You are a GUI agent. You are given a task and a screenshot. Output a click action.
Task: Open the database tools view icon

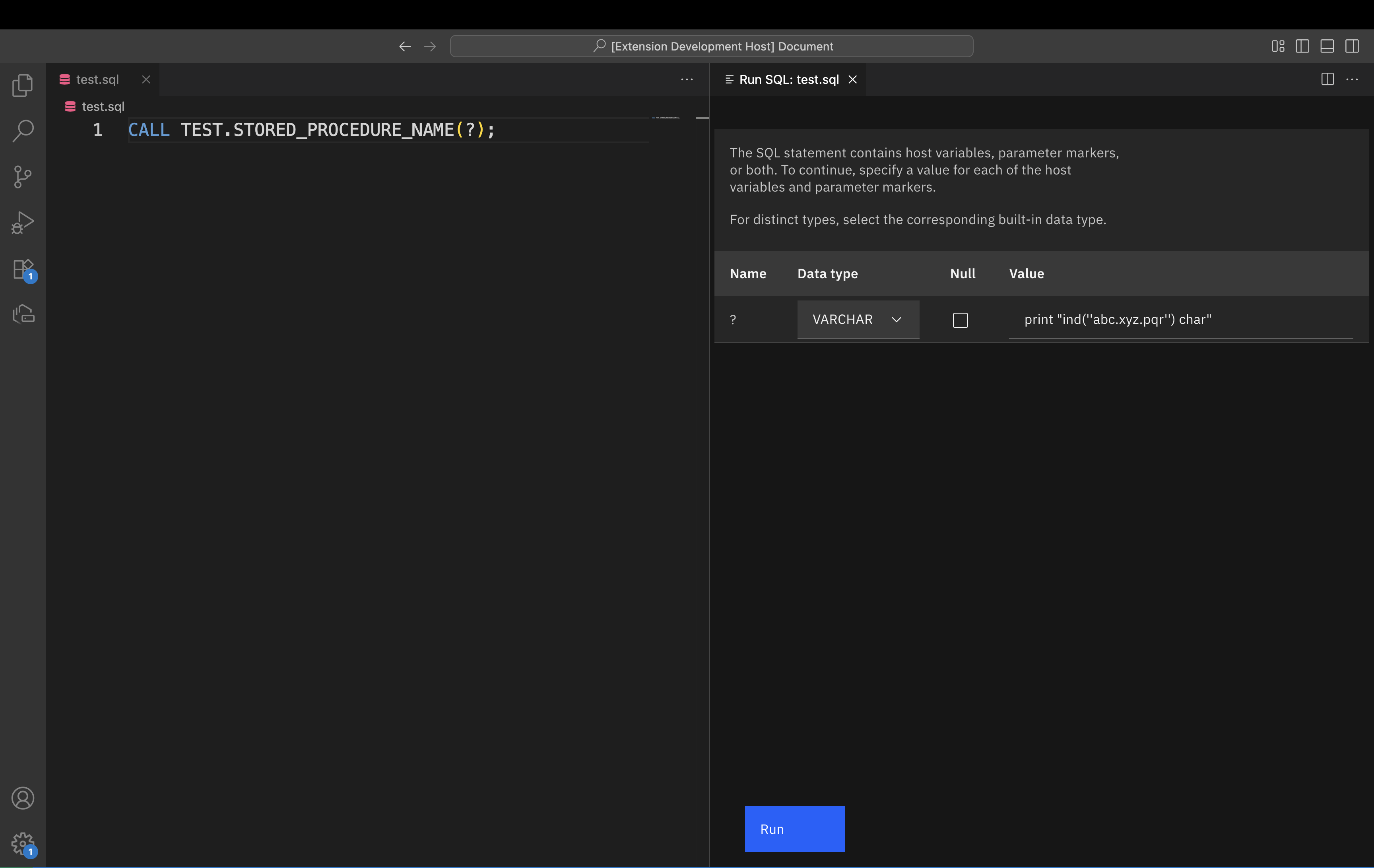tap(23, 314)
